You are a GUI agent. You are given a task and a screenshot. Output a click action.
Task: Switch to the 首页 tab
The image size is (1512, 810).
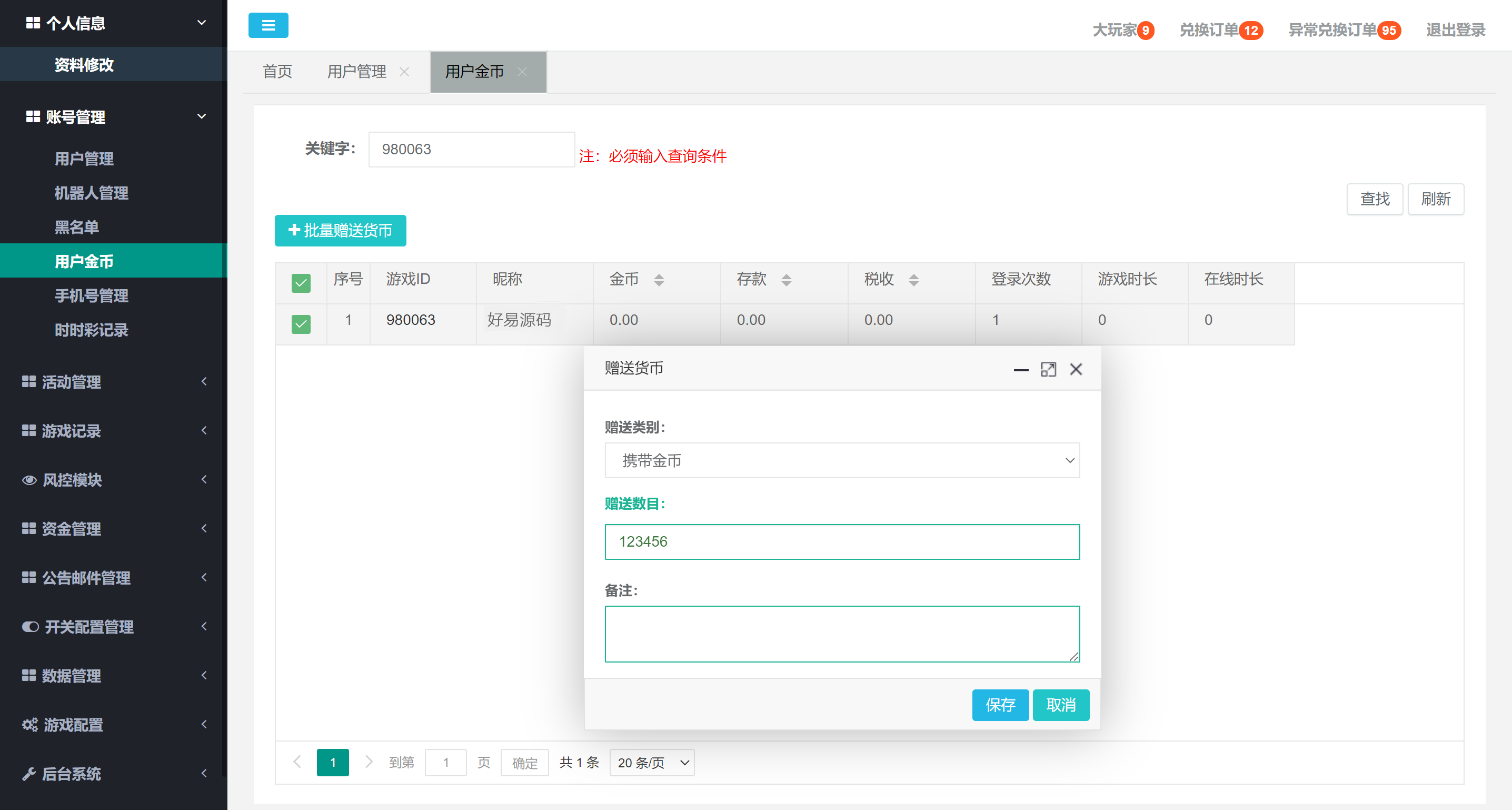276,71
